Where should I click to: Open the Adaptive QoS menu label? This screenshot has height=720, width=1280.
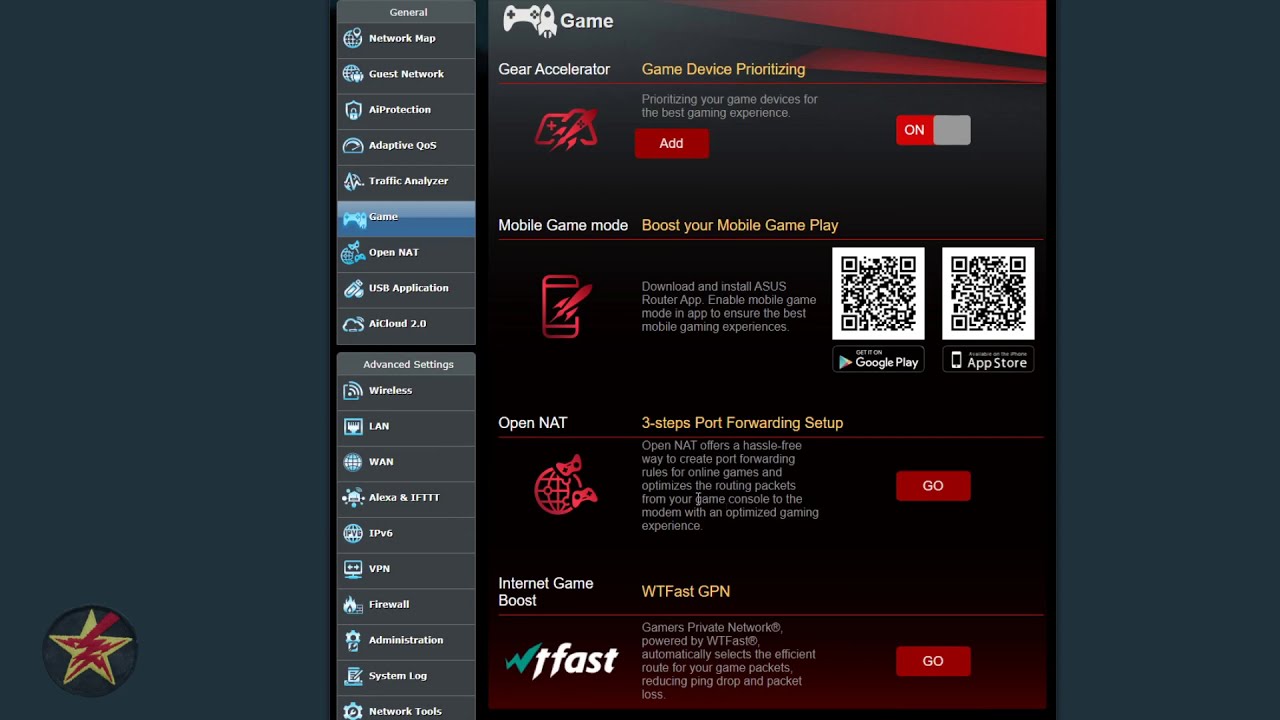(x=402, y=145)
